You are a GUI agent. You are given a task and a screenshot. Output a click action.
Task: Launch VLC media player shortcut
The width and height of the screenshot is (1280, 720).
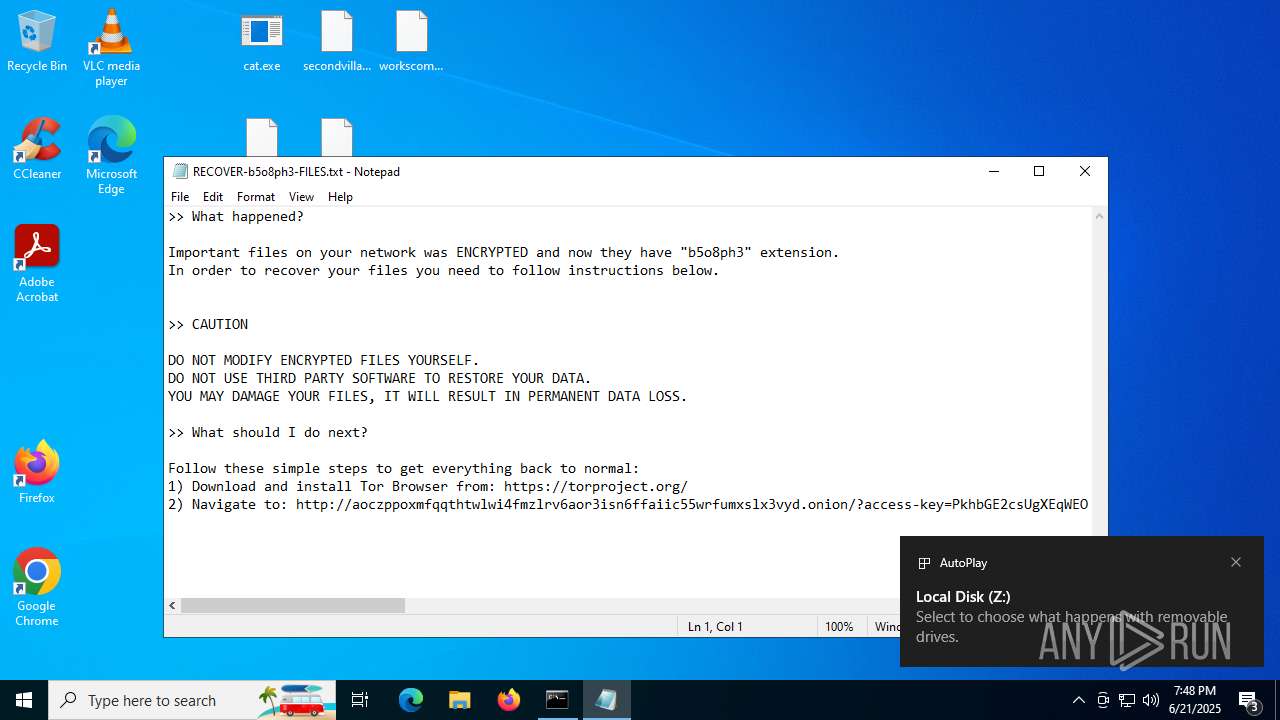pos(111,47)
